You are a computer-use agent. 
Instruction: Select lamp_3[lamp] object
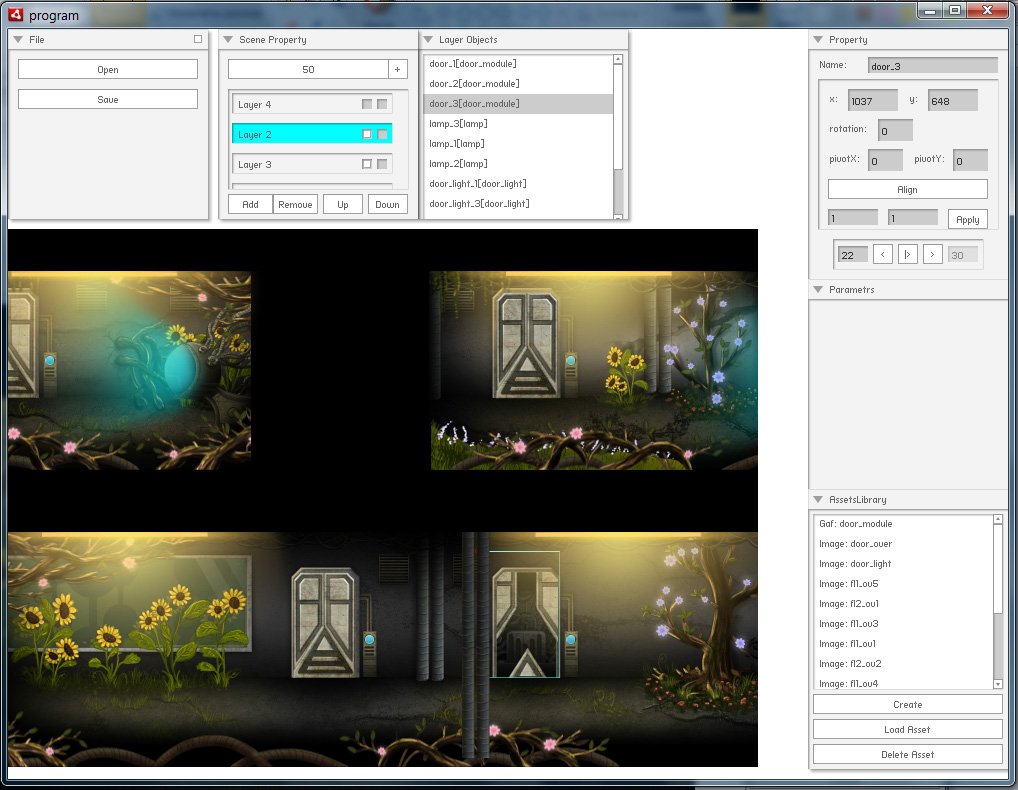tap(518, 124)
